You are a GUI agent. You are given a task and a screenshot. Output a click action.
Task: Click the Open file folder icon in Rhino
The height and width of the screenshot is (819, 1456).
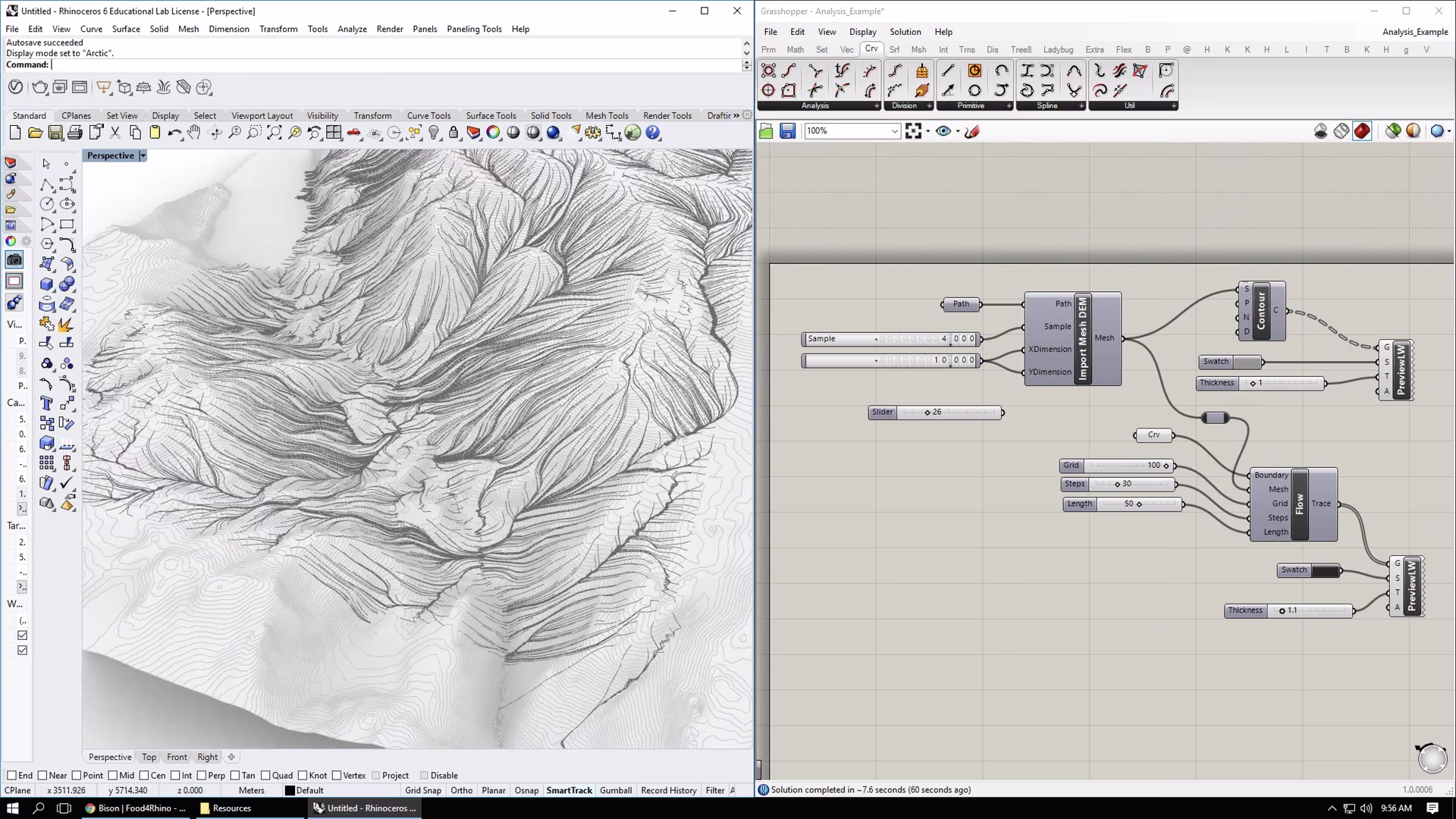(35, 133)
